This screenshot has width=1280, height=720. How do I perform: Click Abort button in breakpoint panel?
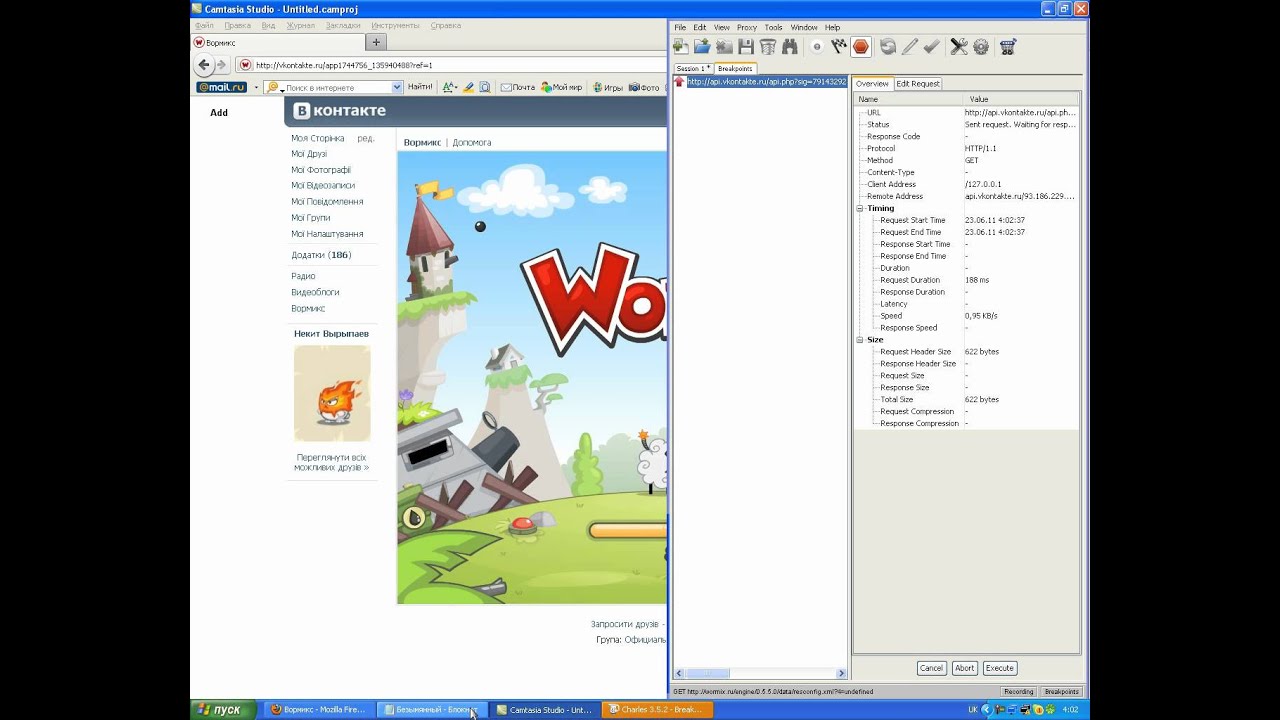click(964, 668)
